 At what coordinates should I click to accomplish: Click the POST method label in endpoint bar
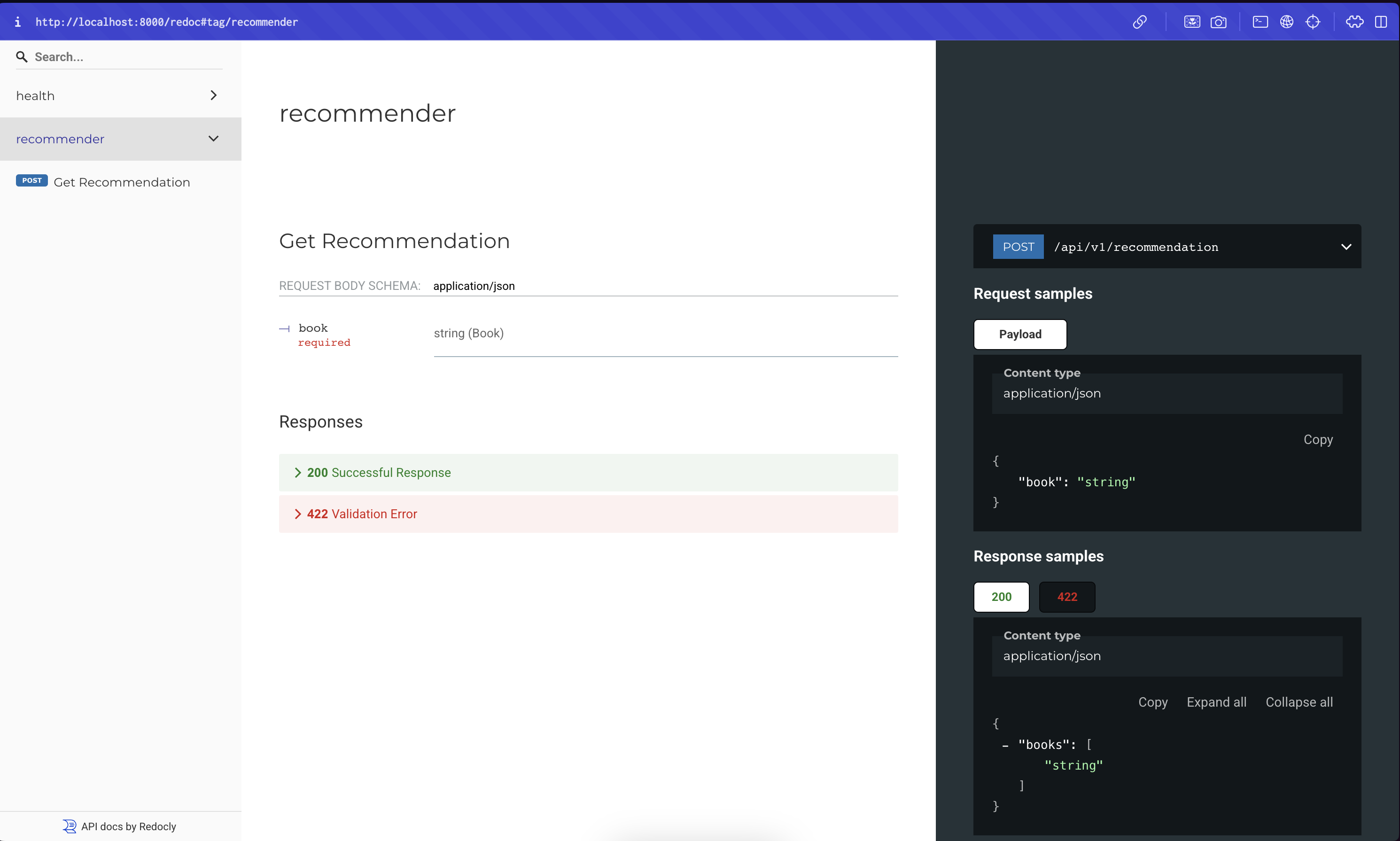tap(1018, 247)
